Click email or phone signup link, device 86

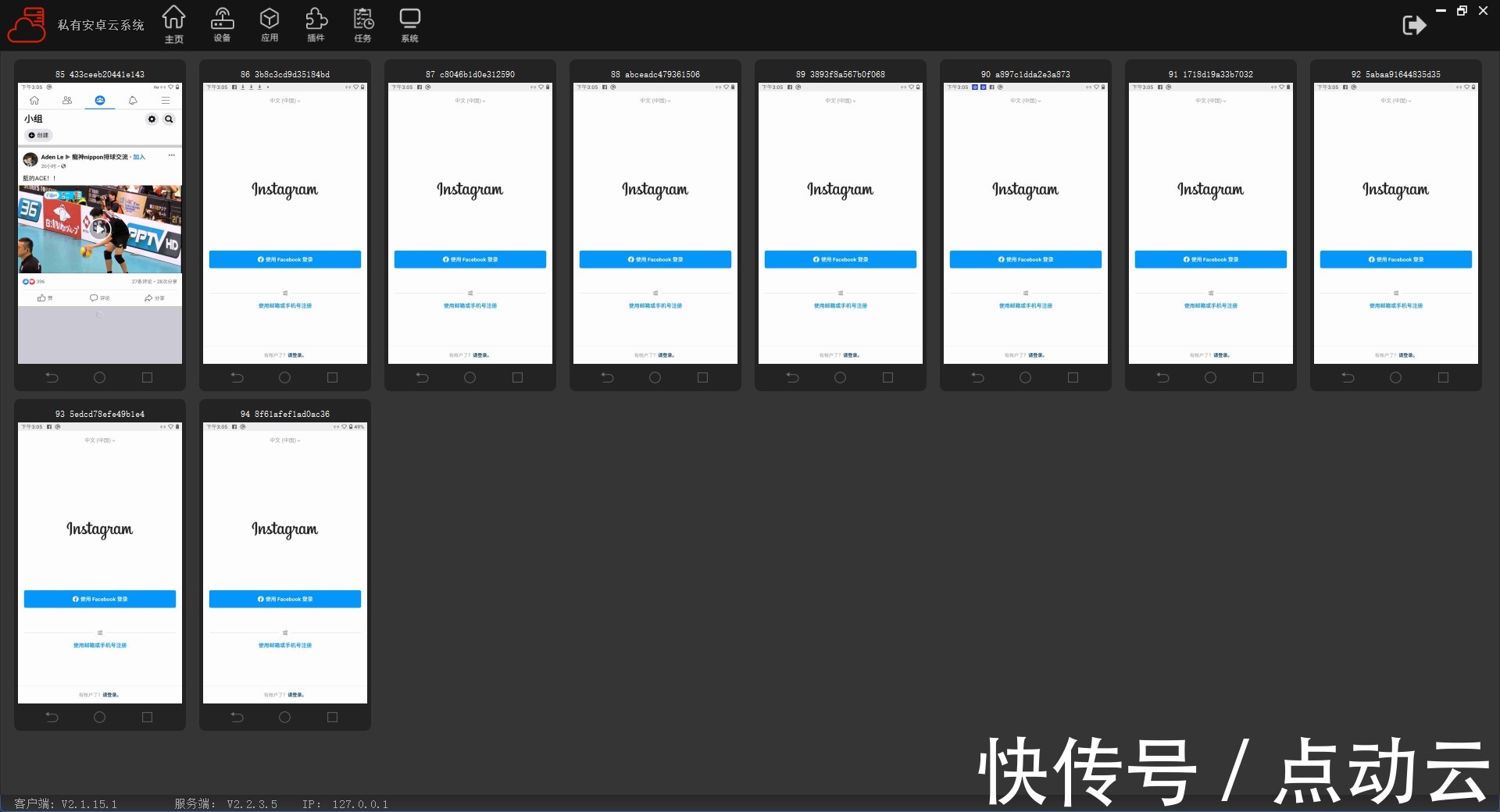pyautogui.click(x=285, y=306)
